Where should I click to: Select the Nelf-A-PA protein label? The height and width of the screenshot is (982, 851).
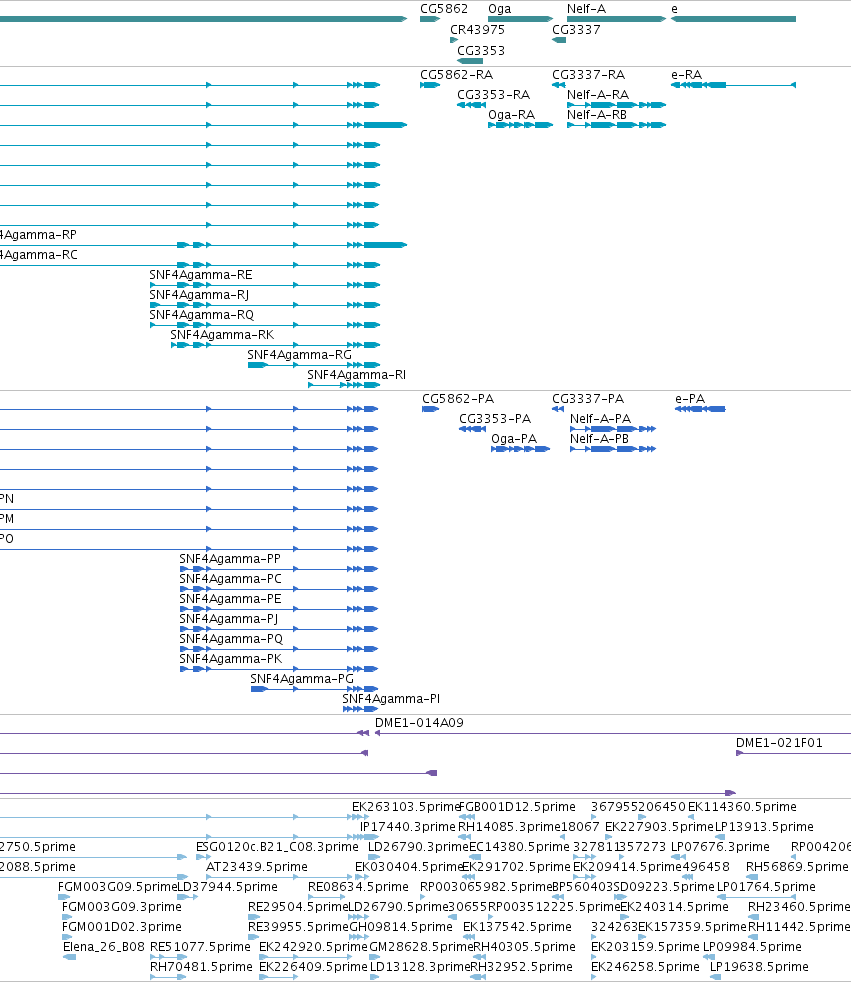click(x=600, y=419)
